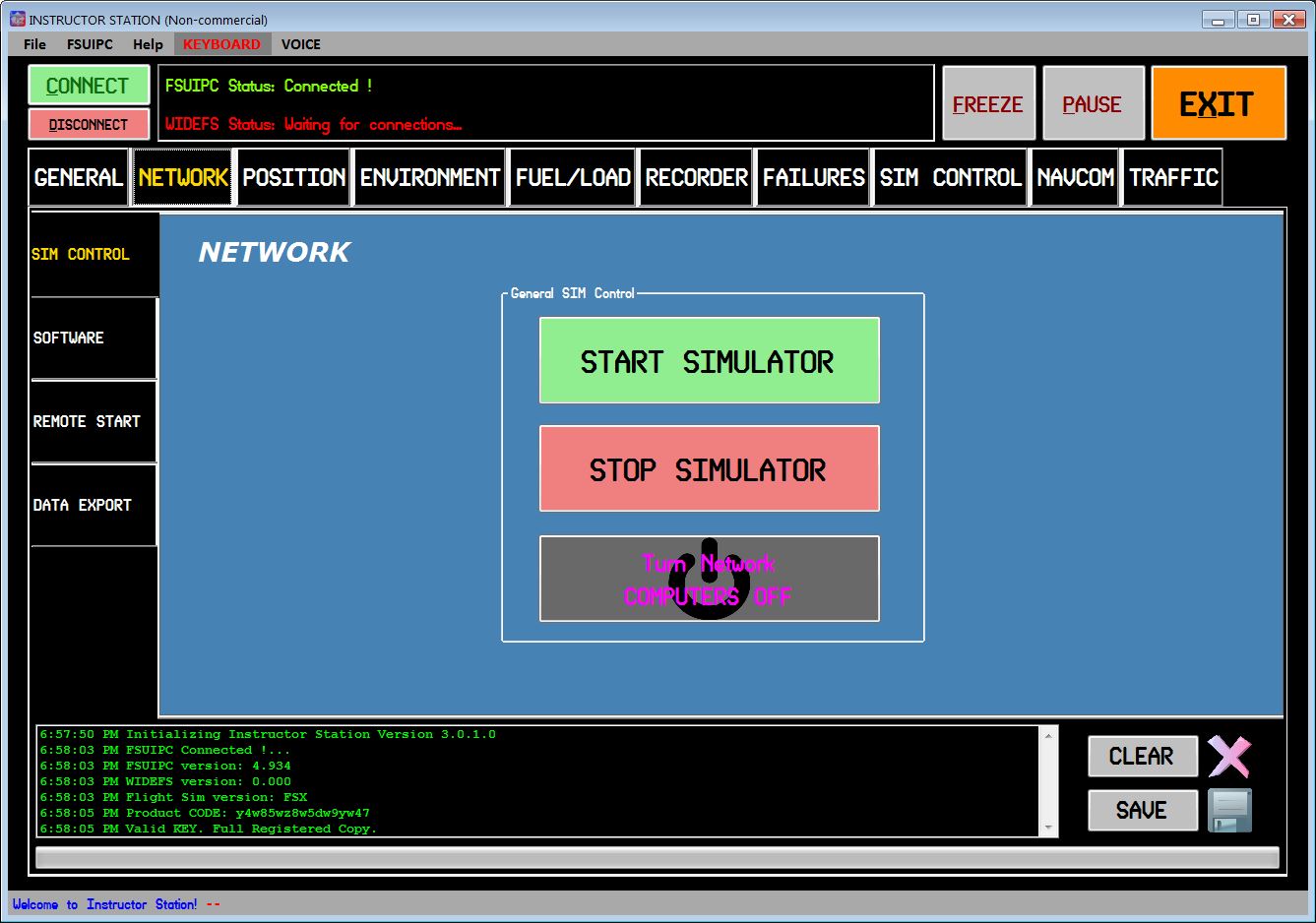Click the green CONNECT button
The image size is (1316, 923).
89,86
